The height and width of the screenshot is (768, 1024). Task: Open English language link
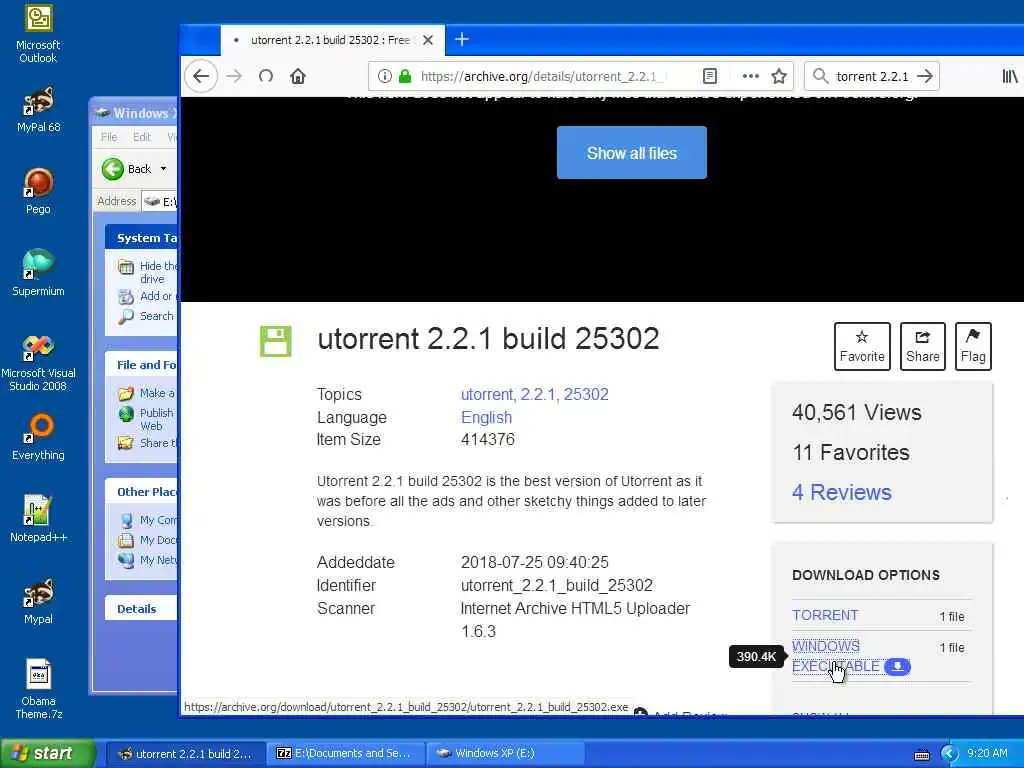(x=486, y=417)
